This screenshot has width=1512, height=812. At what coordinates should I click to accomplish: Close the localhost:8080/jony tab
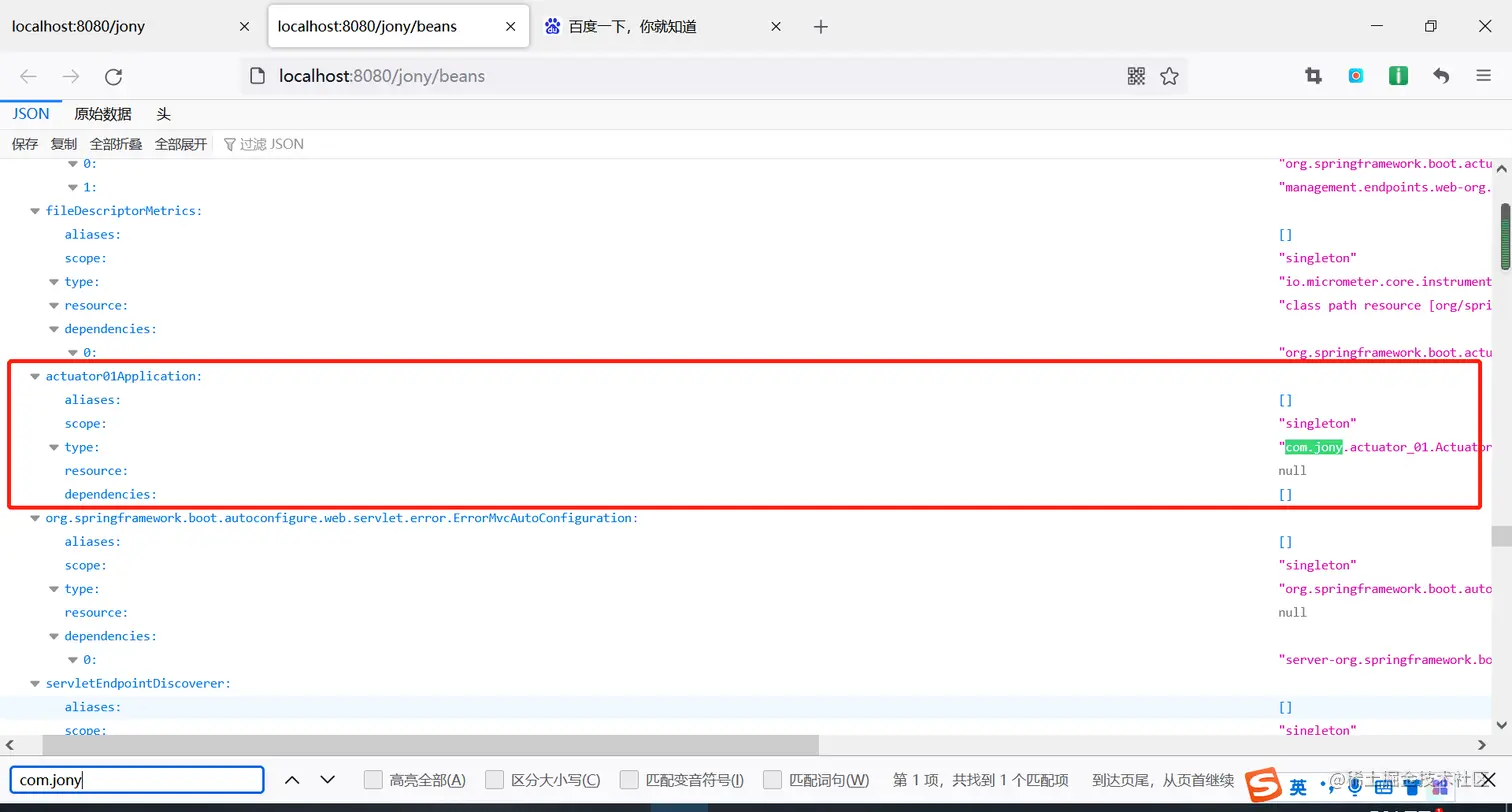tap(245, 27)
